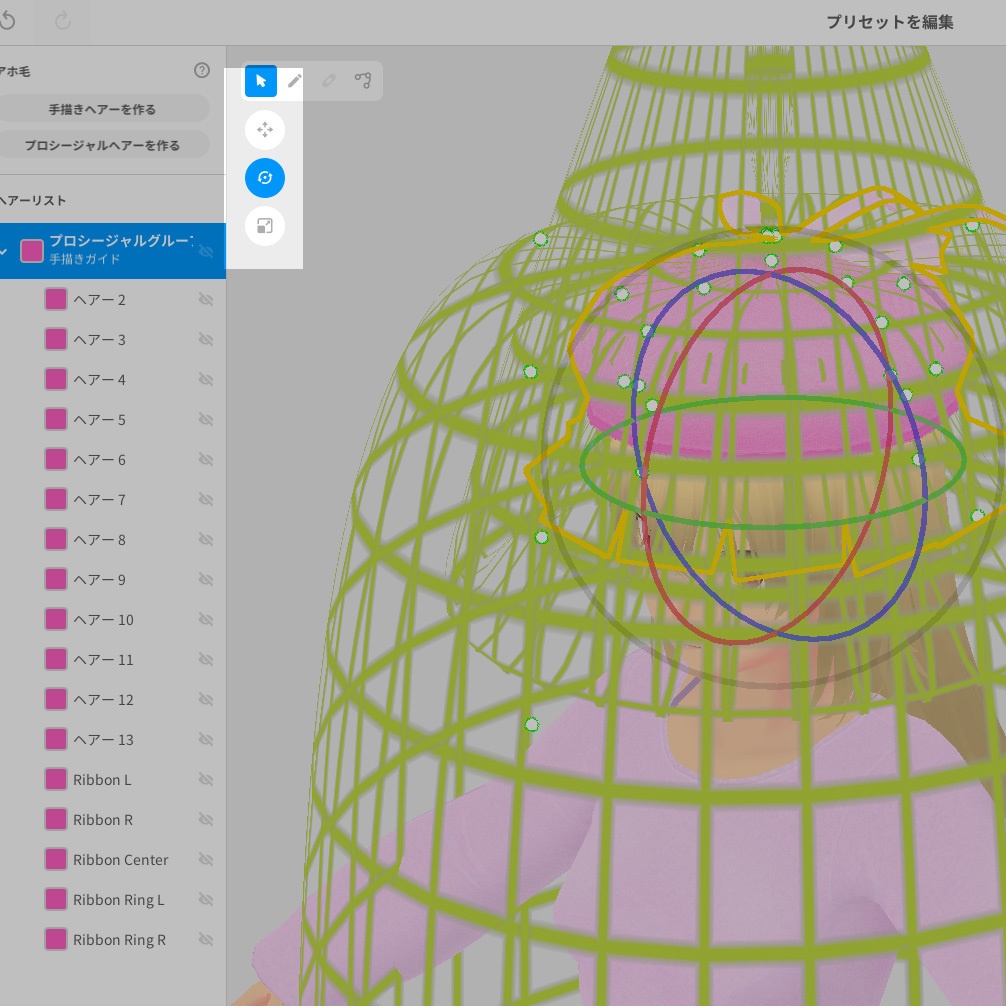This screenshot has width=1006, height=1006.
Task: Activate the scale gizmo tool
Action: point(265,226)
